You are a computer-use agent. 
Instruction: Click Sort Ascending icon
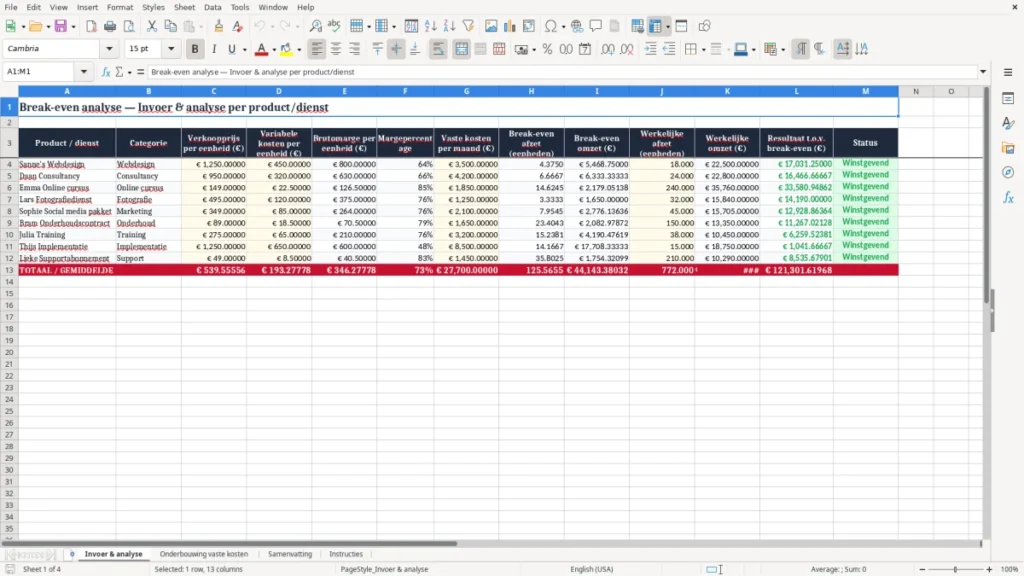[x=430, y=26]
